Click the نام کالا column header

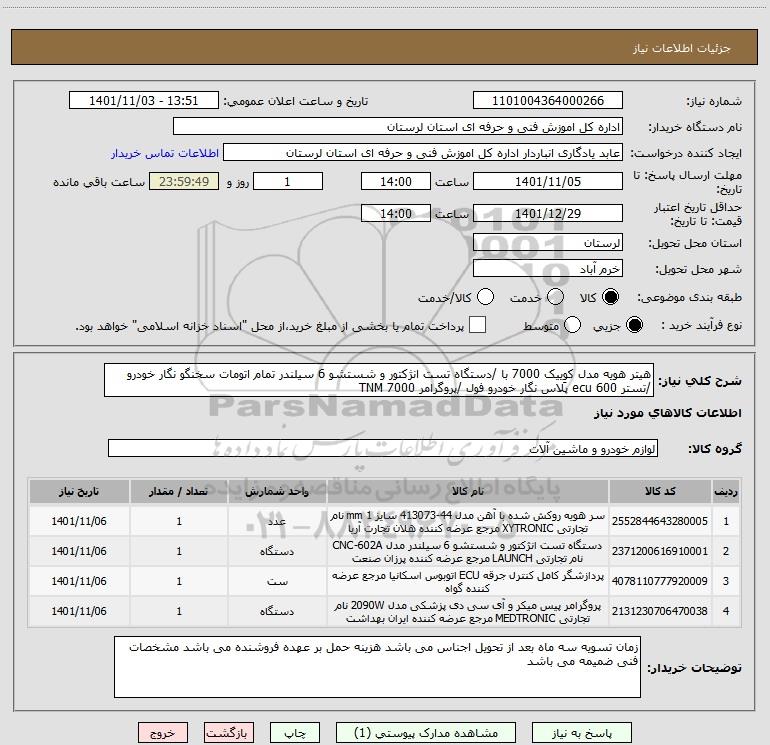468,491
